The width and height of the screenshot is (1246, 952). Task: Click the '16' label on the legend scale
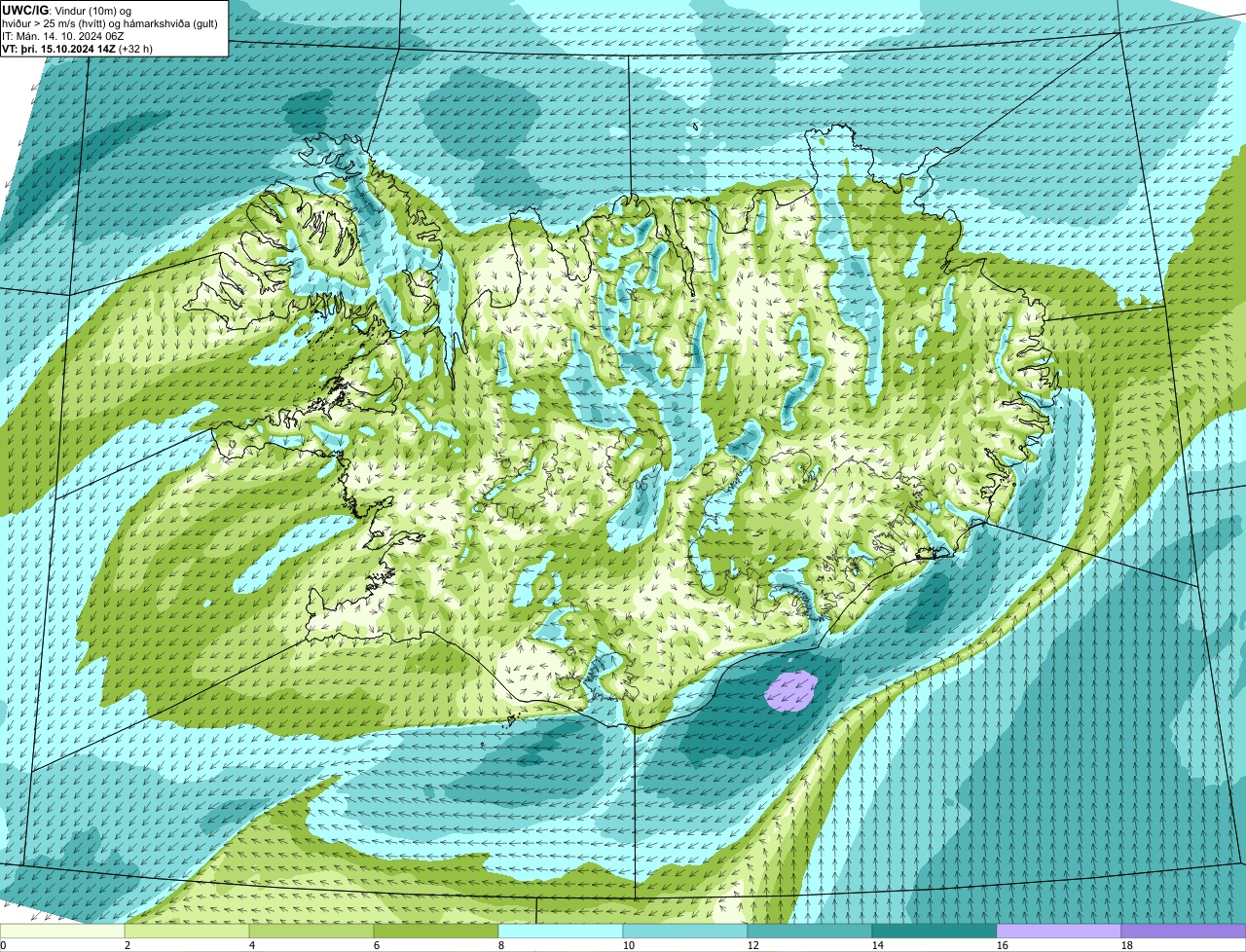tap(1003, 945)
